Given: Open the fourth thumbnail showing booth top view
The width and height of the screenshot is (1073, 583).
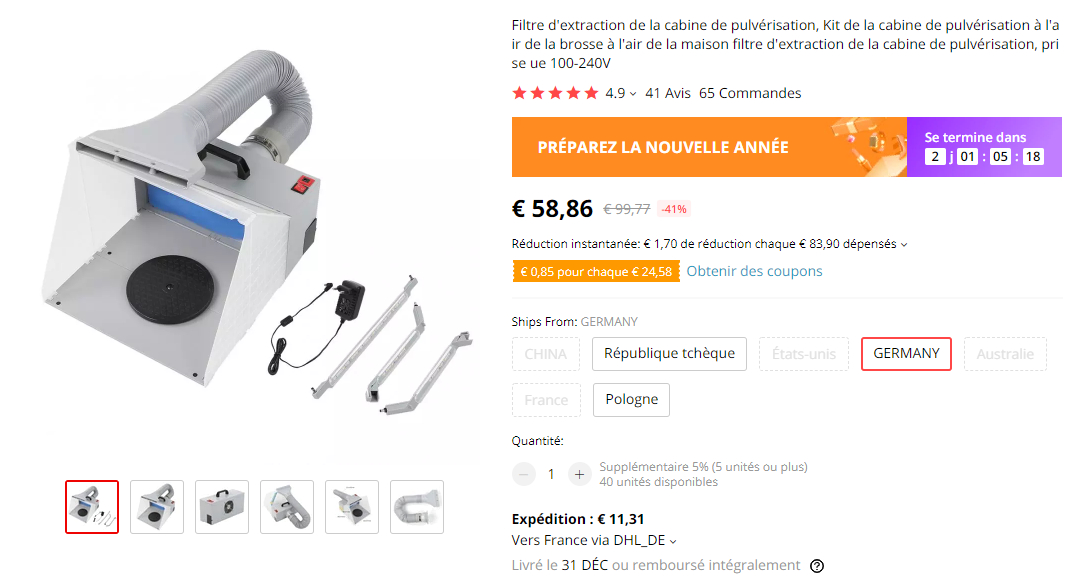Looking at the screenshot, I should (x=287, y=507).
